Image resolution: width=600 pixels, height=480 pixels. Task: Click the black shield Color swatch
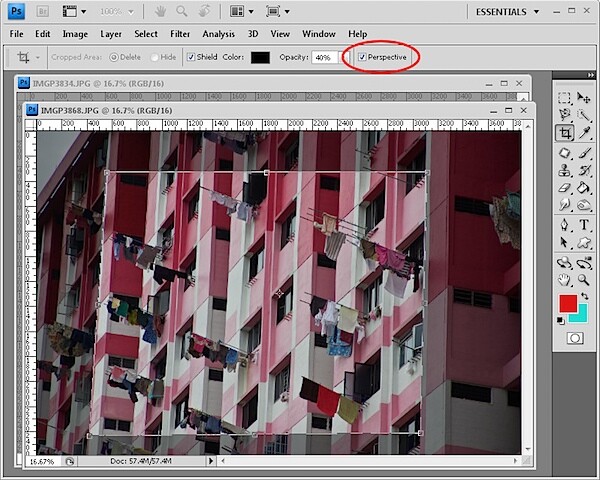[x=260, y=57]
